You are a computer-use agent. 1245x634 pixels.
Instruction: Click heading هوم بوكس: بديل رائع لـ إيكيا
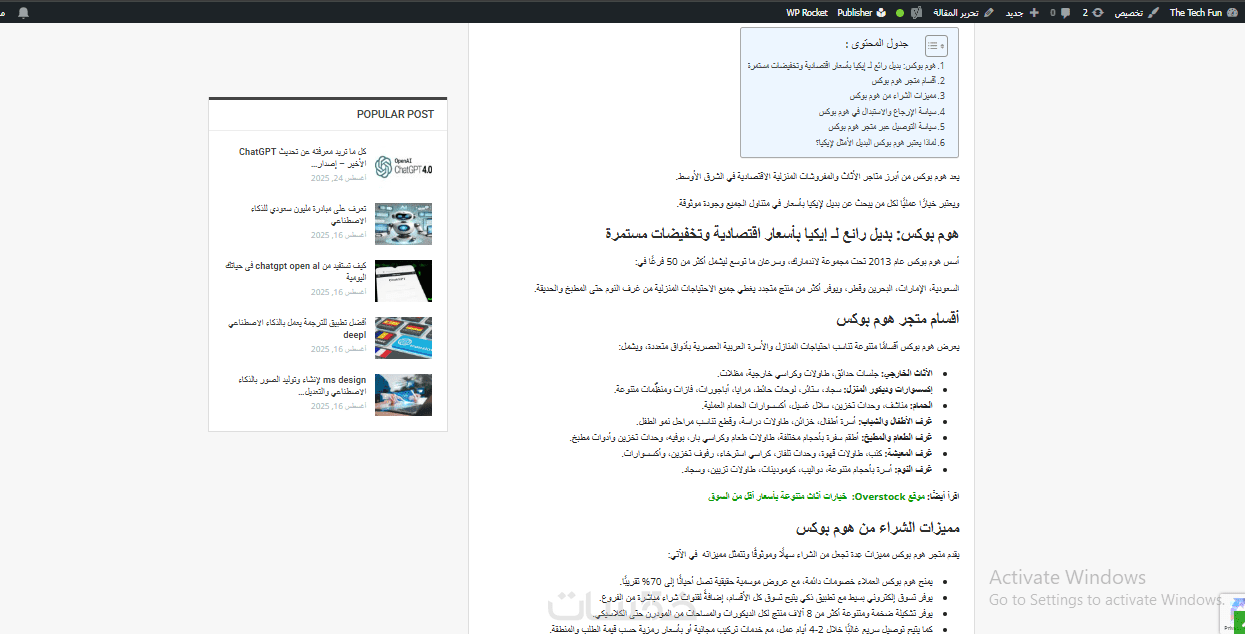(x=781, y=233)
